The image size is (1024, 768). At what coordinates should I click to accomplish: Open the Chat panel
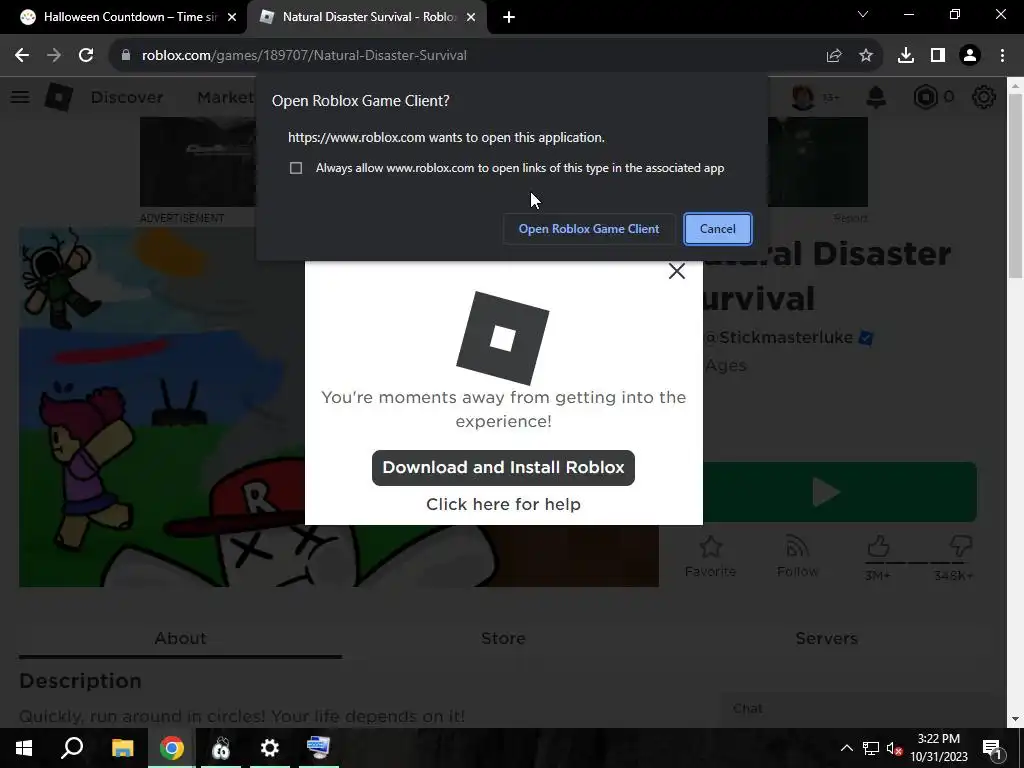coord(856,709)
